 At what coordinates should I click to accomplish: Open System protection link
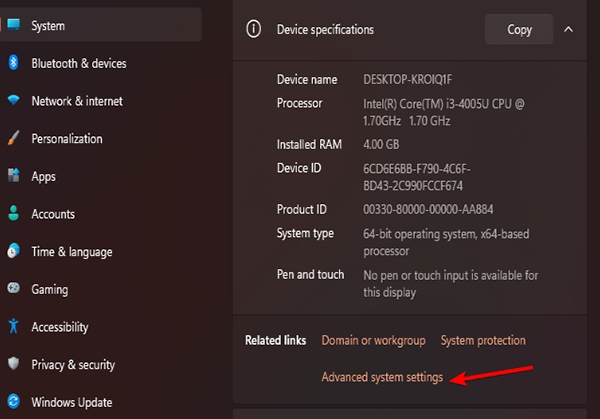tap(483, 340)
